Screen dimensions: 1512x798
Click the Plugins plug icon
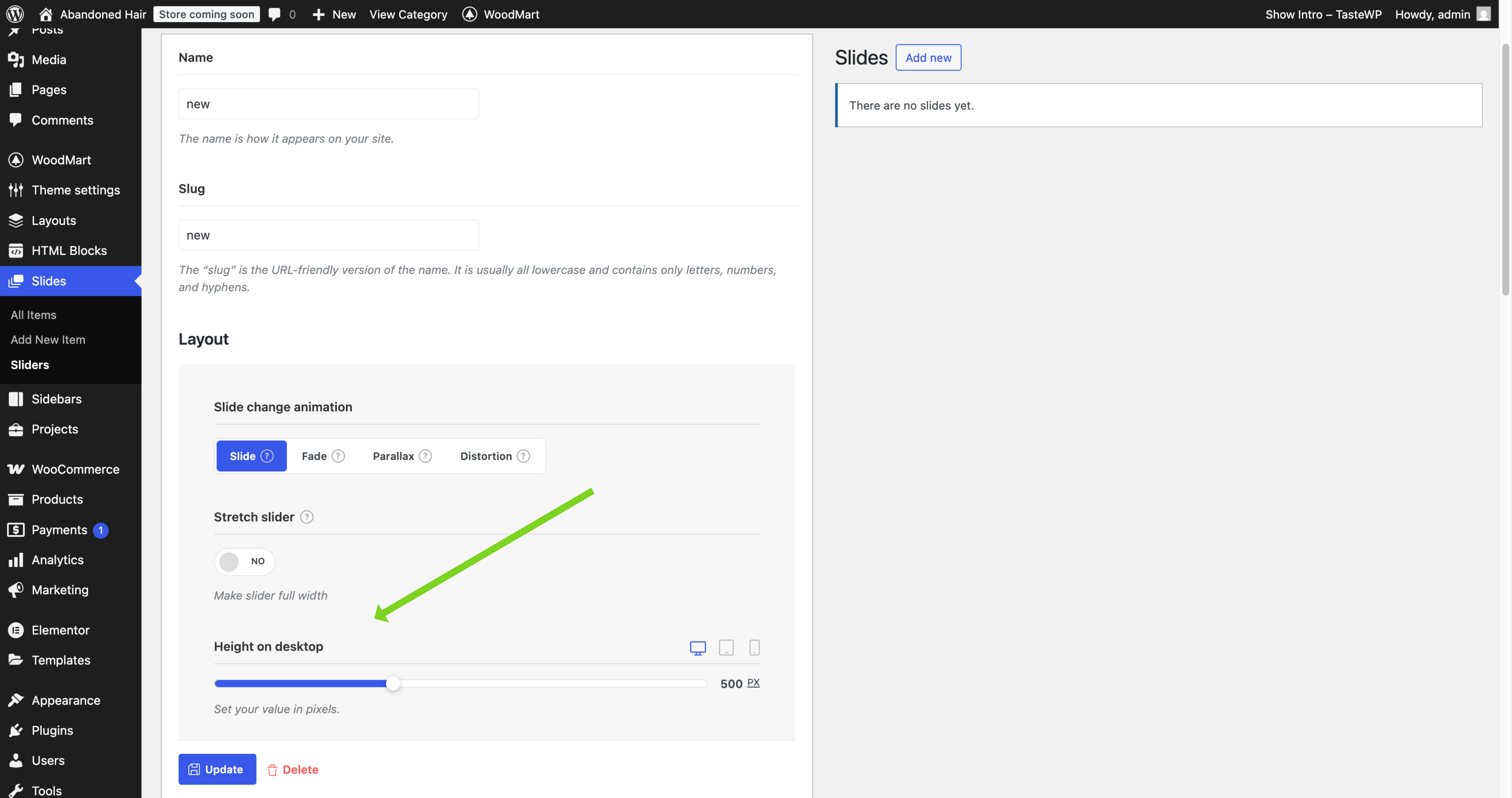(x=16, y=731)
